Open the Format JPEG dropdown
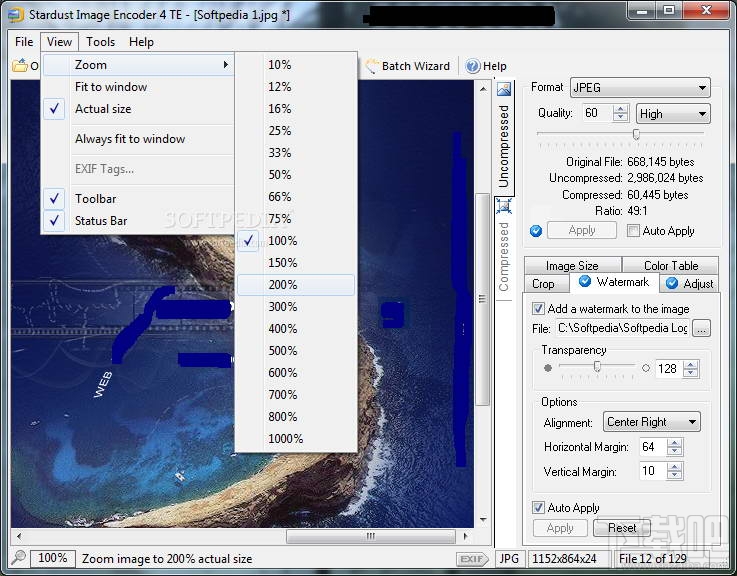 (640, 88)
